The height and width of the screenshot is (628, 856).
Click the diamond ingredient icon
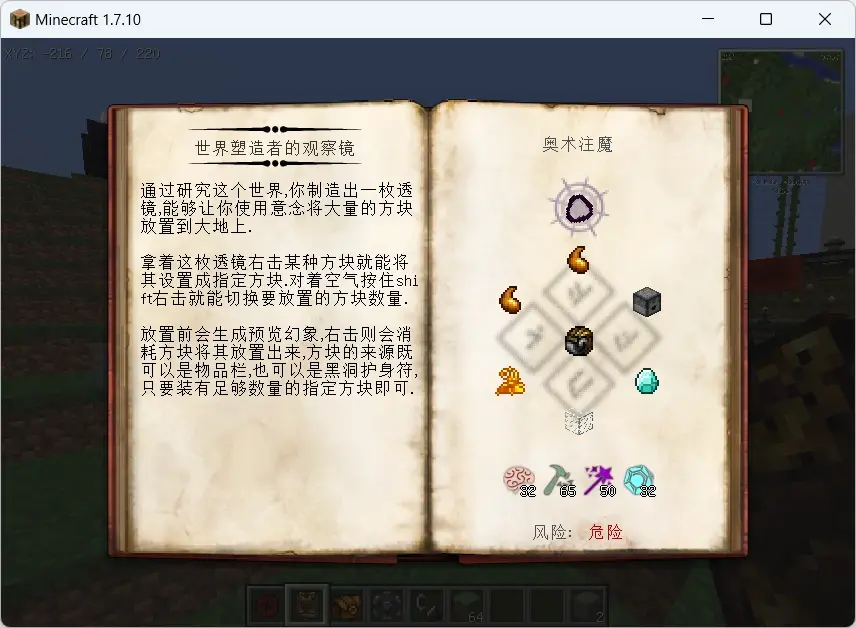(x=647, y=381)
